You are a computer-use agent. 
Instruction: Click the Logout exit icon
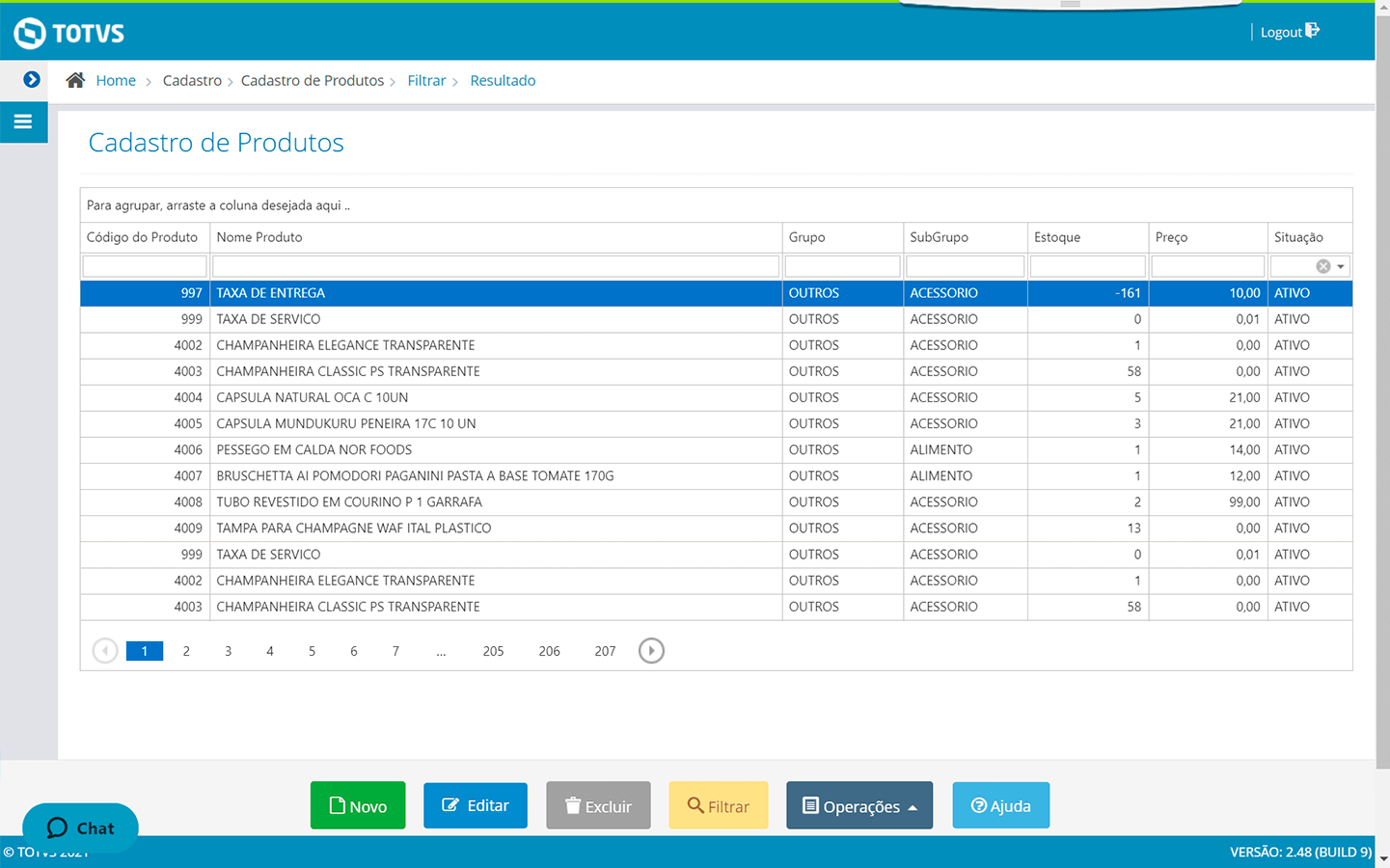(x=1312, y=31)
